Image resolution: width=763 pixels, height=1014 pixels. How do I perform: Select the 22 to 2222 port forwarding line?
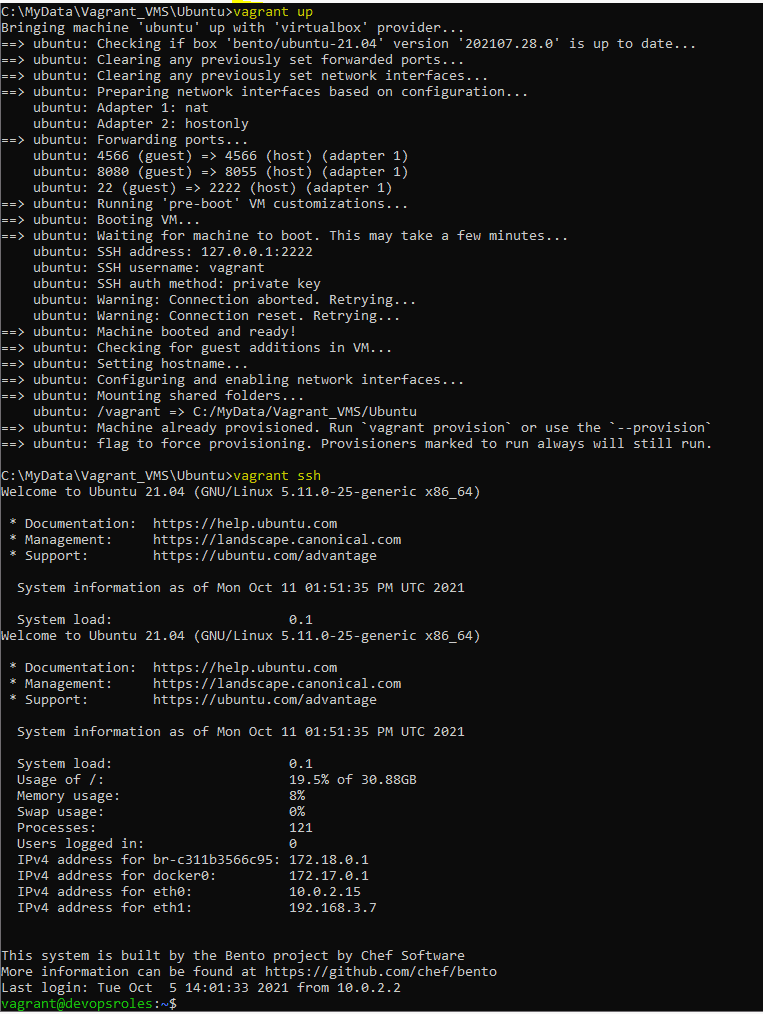tap(212, 187)
